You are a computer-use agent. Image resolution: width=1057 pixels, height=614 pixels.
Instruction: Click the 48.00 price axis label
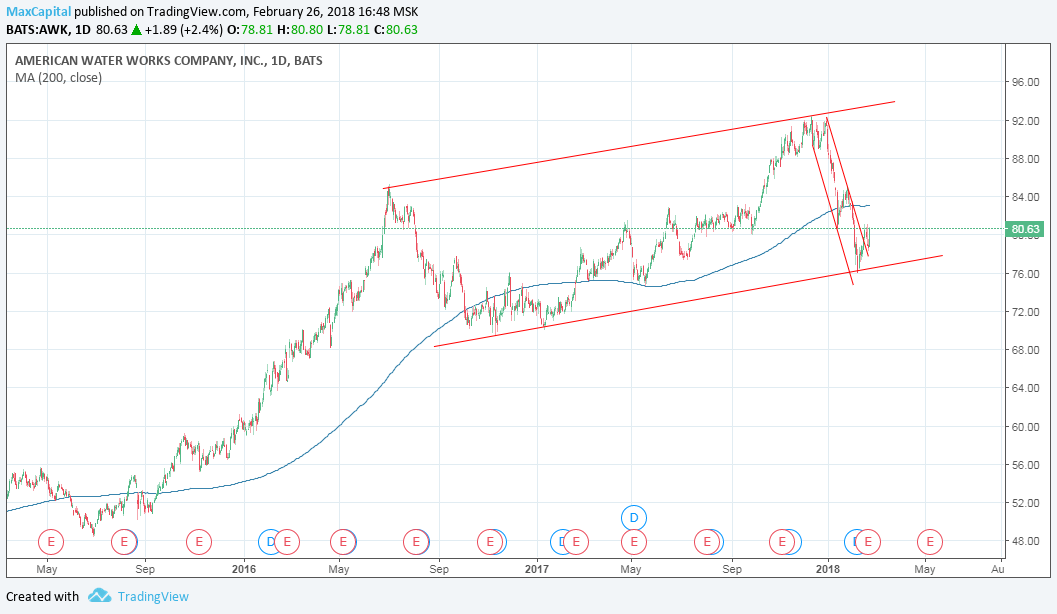point(1025,541)
